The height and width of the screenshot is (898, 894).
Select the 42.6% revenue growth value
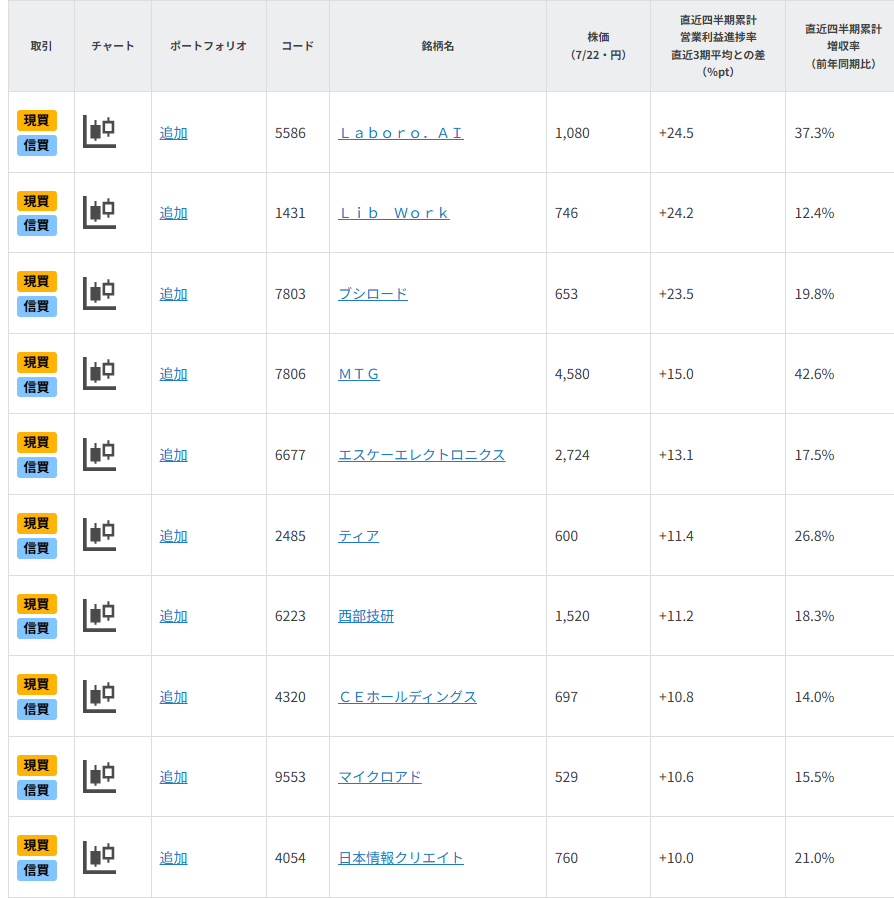814,374
